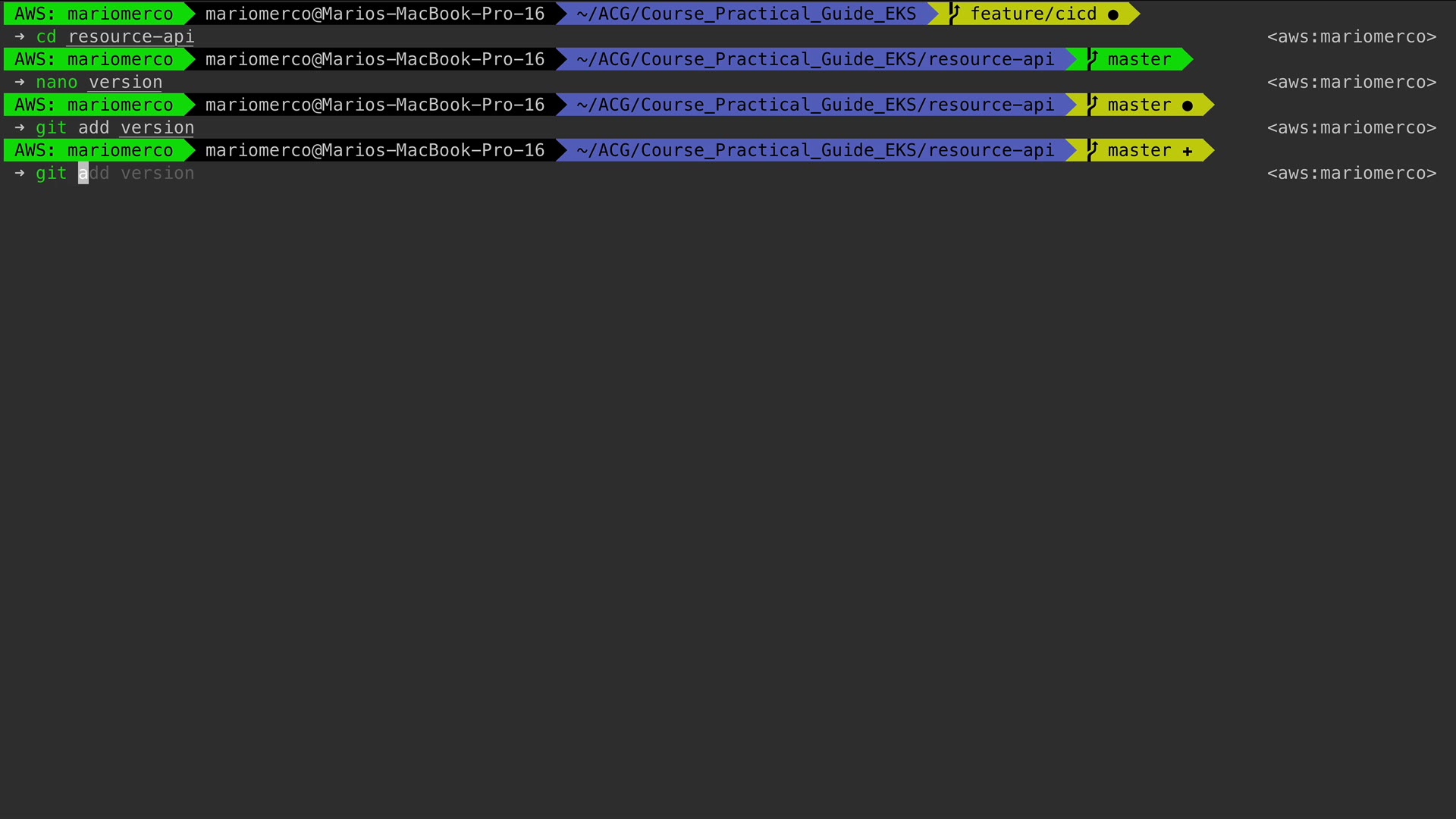
Task: Click the git branch icon before feature/cicd
Action: point(954,14)
